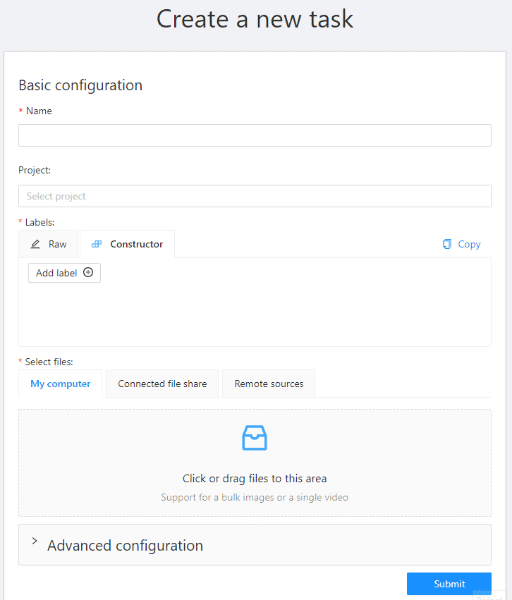Click the pencil icon on Raw tab
Screen dimensions: 512x600
pyautogui.click(x=35, y=244)
